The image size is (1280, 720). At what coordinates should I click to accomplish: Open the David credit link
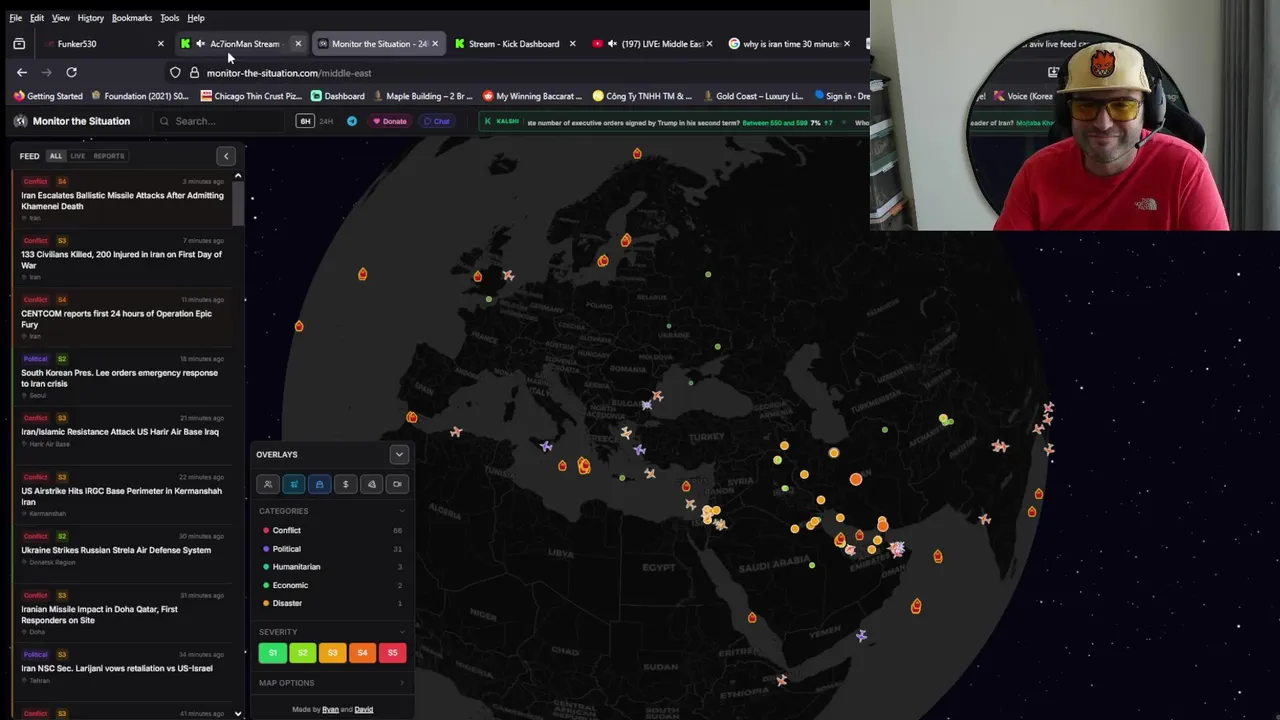(x=363, y=710)
